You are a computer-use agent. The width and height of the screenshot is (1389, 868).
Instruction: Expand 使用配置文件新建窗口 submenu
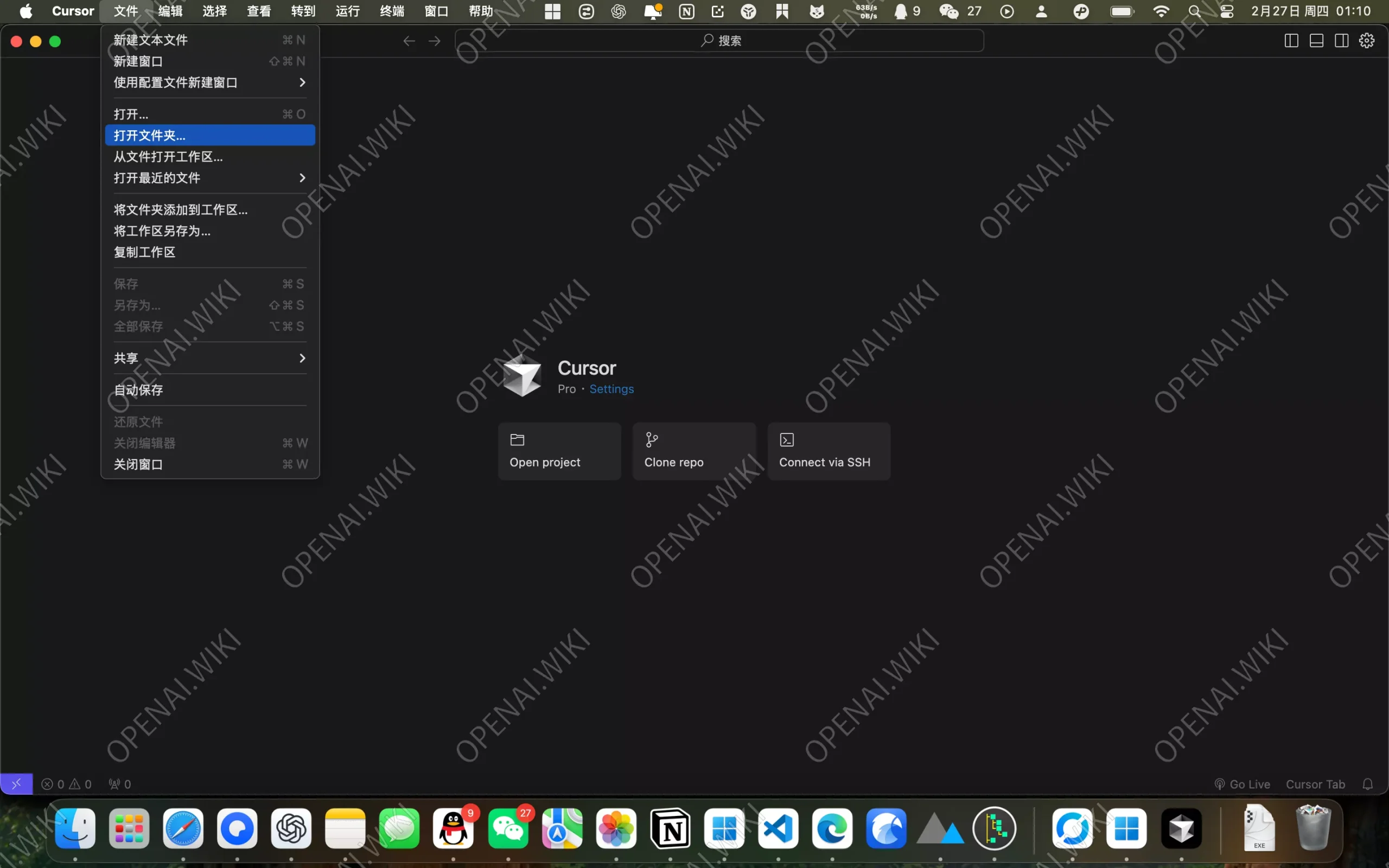click(x=209, y=83)
